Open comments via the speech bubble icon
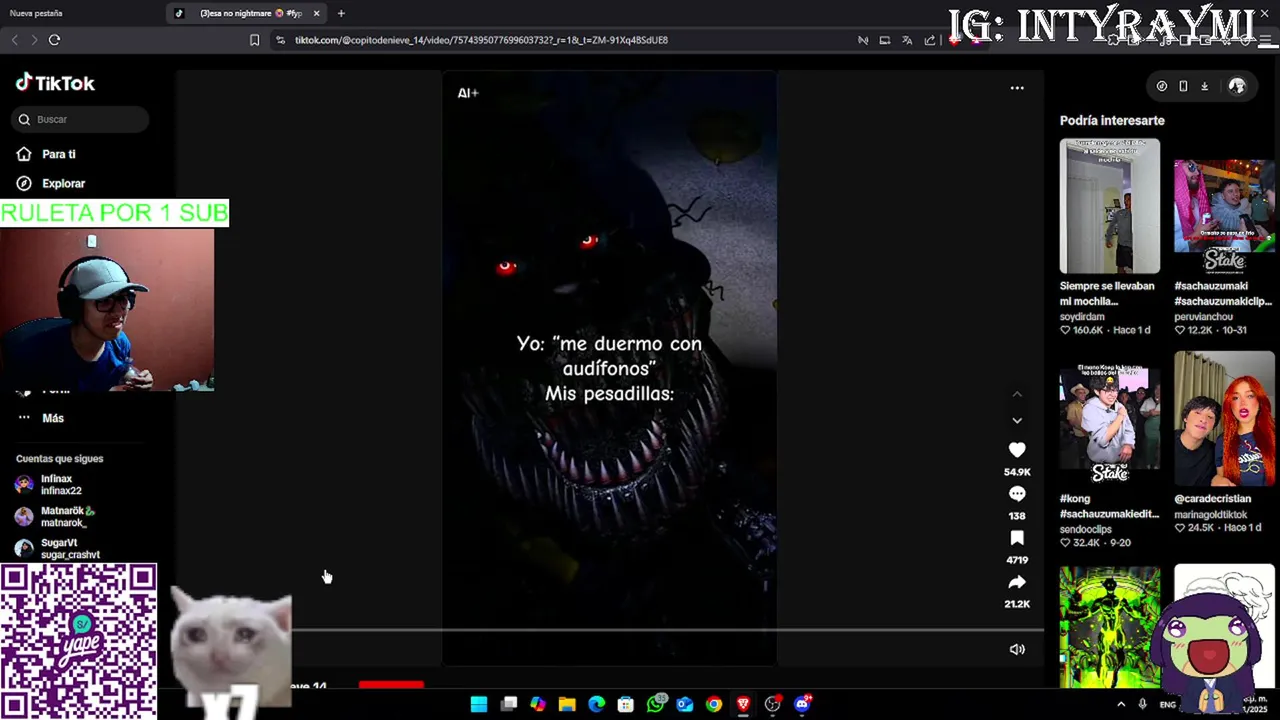This screenshot has height=720, width=1280. [x=1017, y=494]
